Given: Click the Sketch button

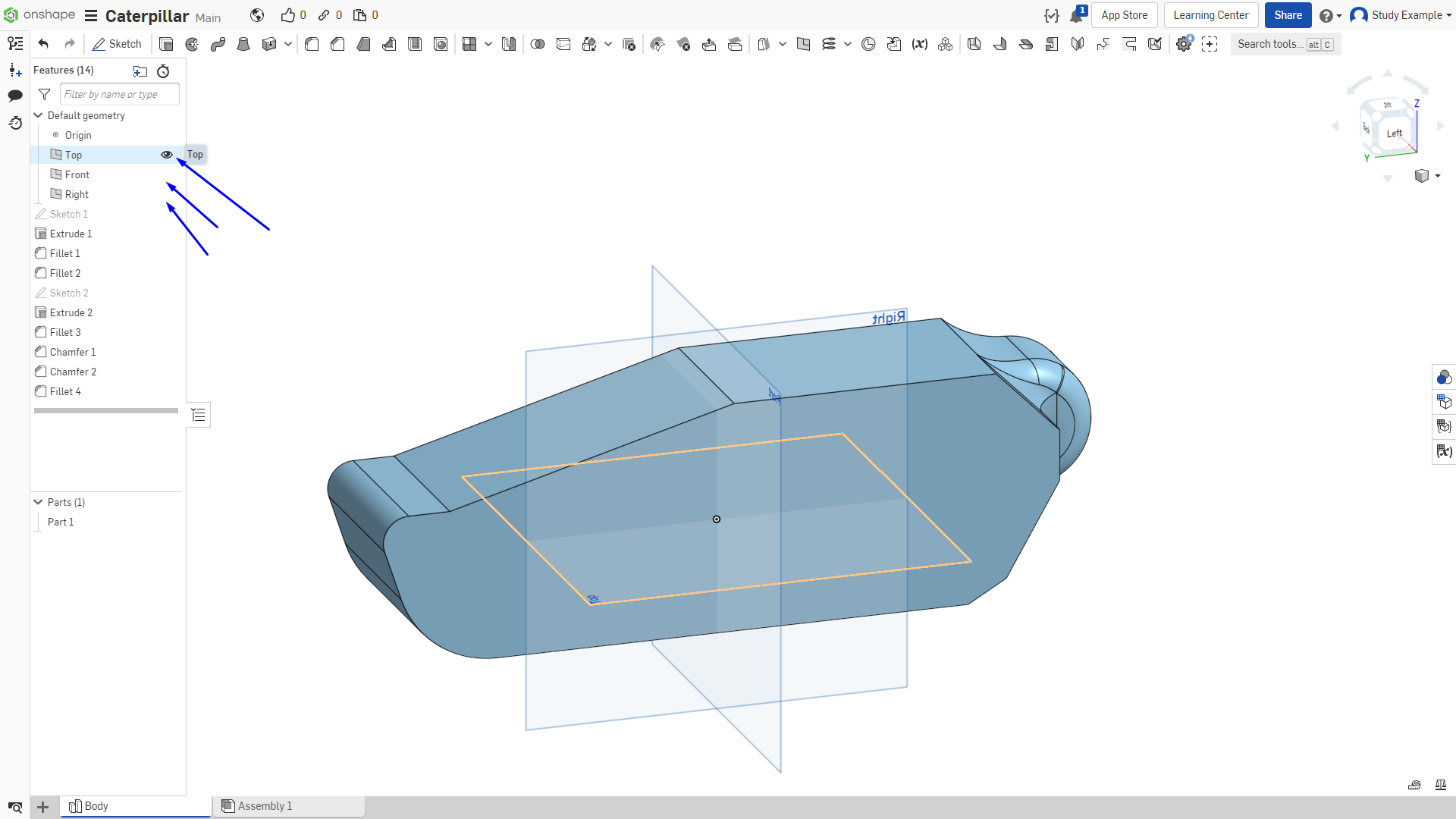Looking at the screenshot, I should [x=117, y=44].
